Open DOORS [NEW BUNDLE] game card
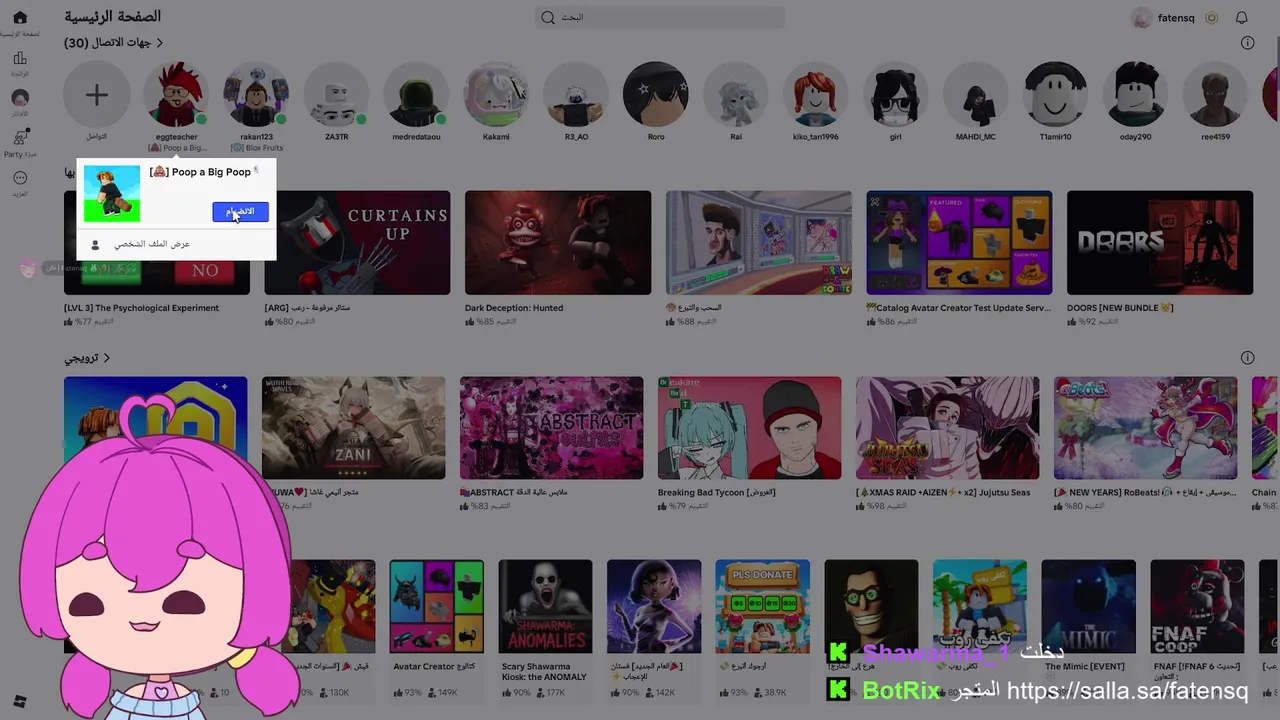 pos(1160,243)
